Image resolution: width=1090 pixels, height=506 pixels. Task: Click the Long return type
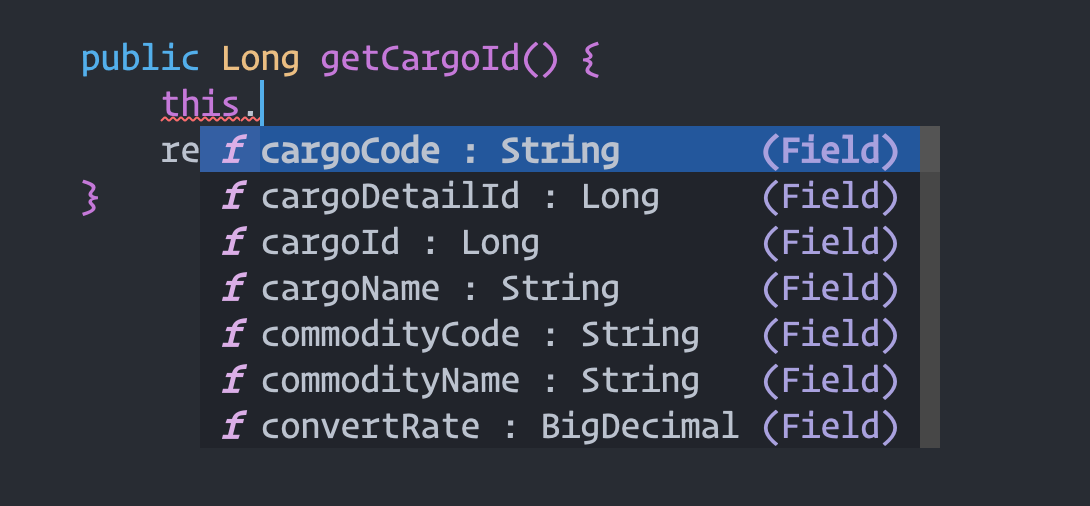260,59
